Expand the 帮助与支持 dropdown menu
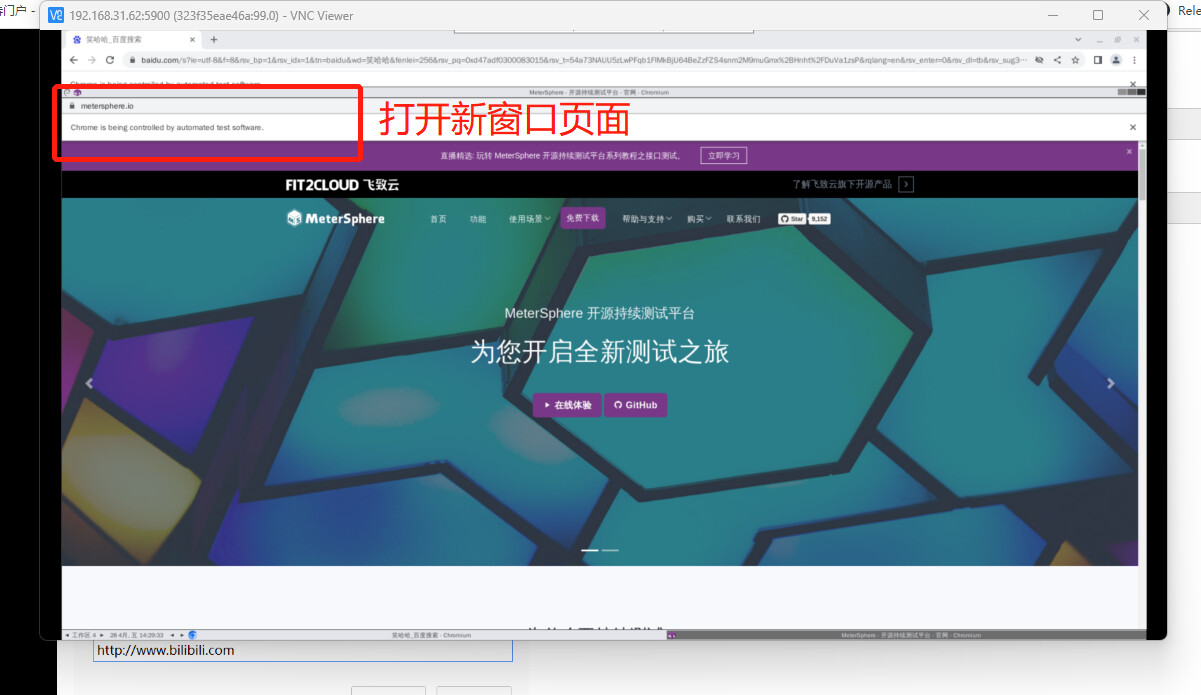The height and width of the screenshot is (695, 1201). point(647,219)
